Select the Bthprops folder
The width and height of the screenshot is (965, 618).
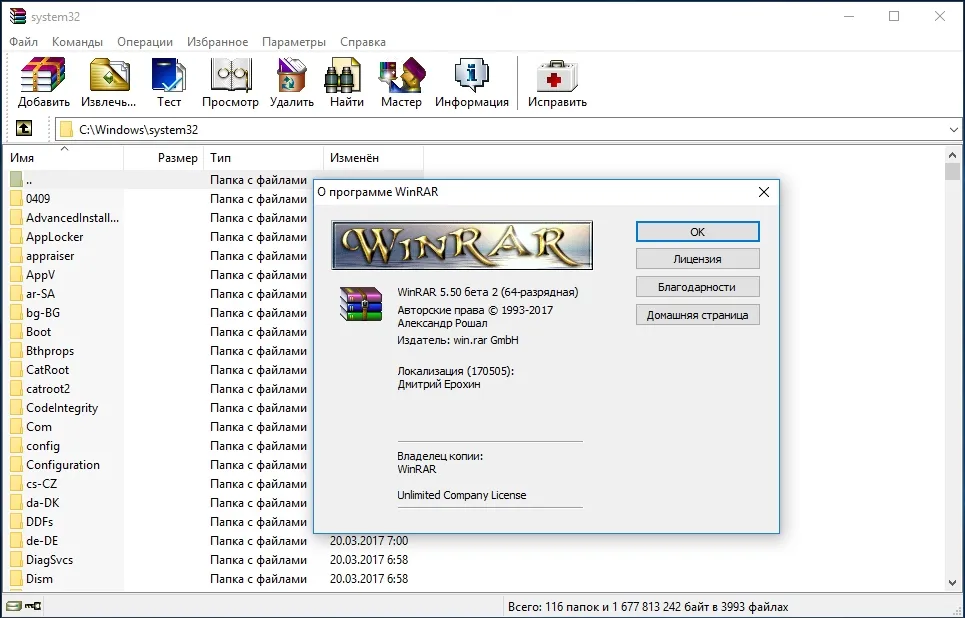pos(50,351)
